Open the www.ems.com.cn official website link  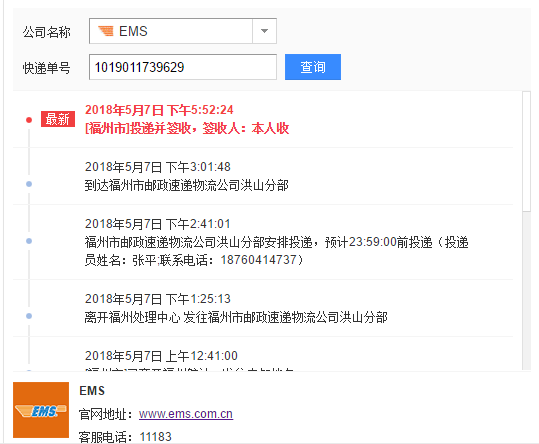click(x=186, y=414)
